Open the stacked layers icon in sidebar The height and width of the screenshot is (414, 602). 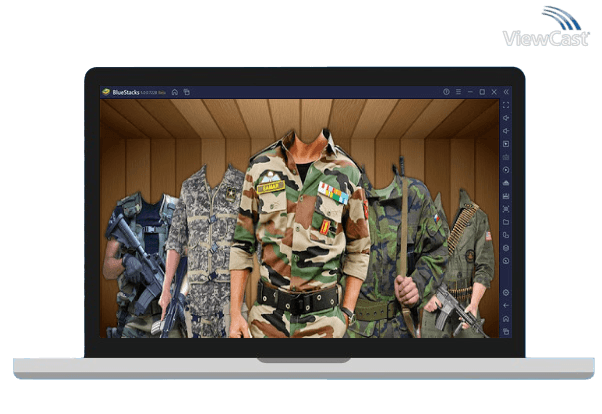[x=506, y=248]
